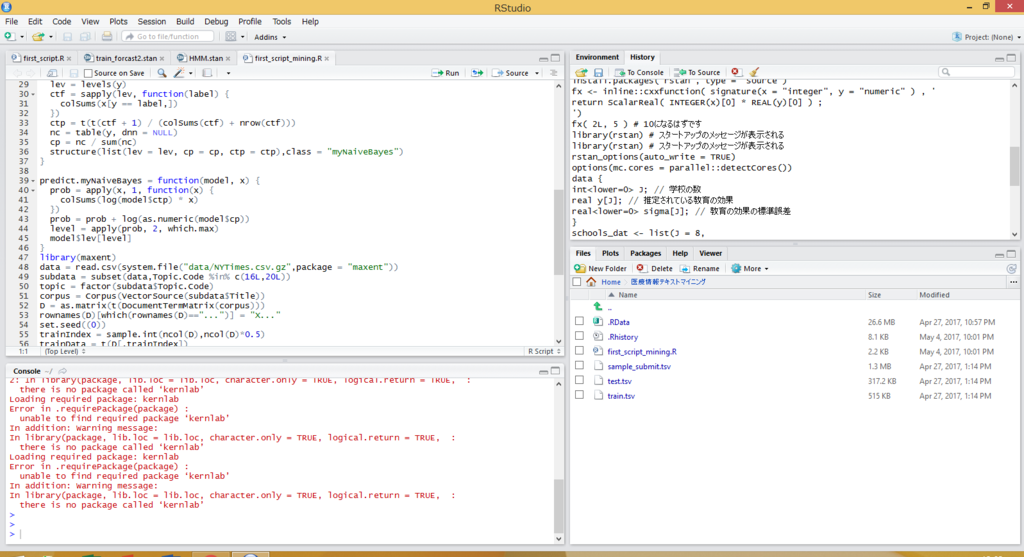Toggle Source on Save checkbox
This screenshot has height=557, width=1024.
tap(88, 73)
